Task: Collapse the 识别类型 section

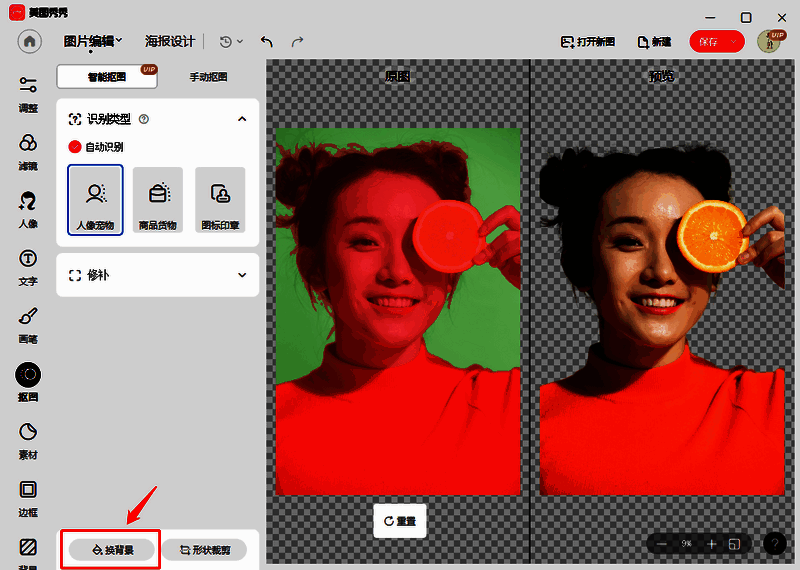Action: (x=241, y=119)
